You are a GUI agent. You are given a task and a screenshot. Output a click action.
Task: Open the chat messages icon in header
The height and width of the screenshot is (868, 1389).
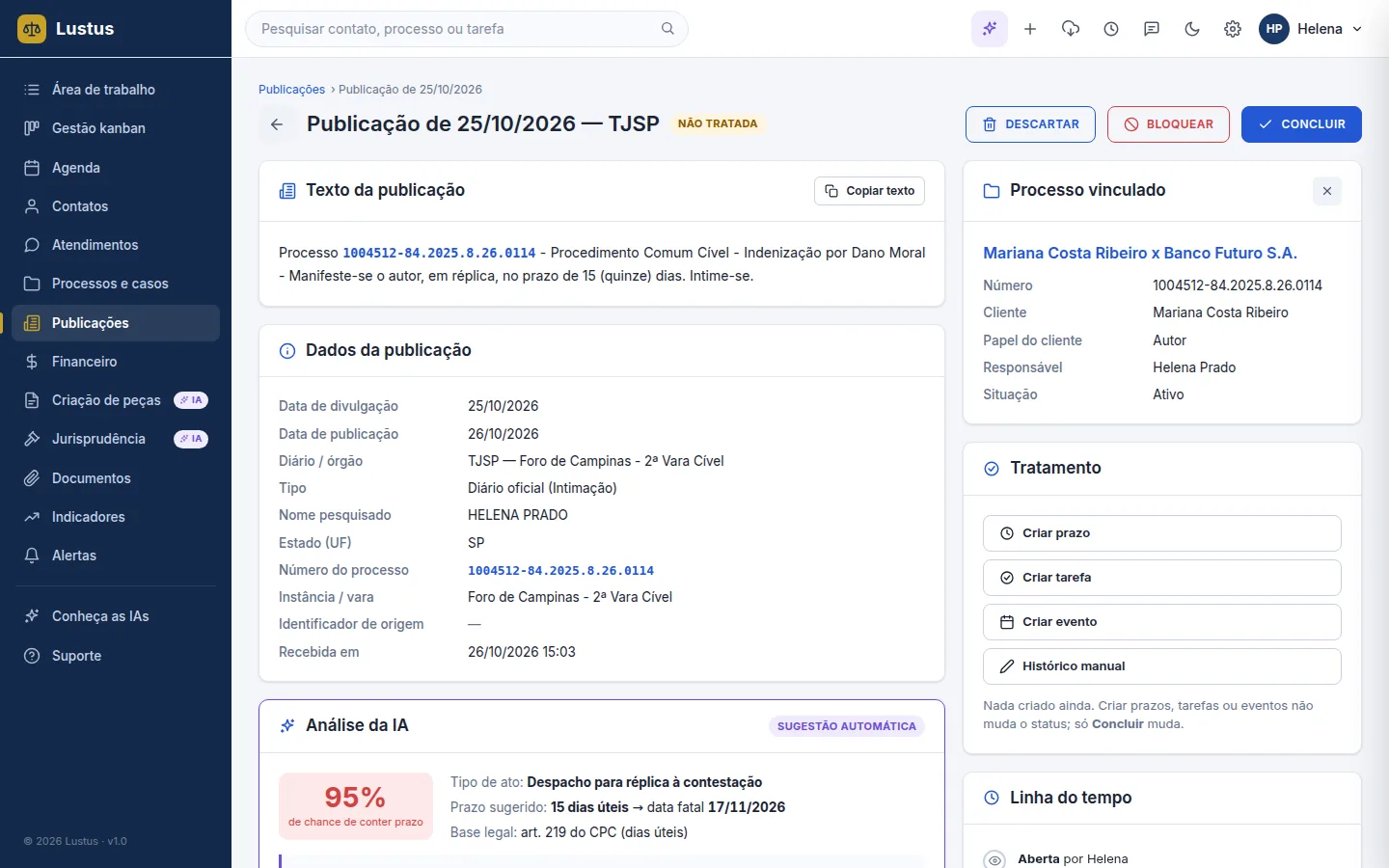tap(1152, 29)
